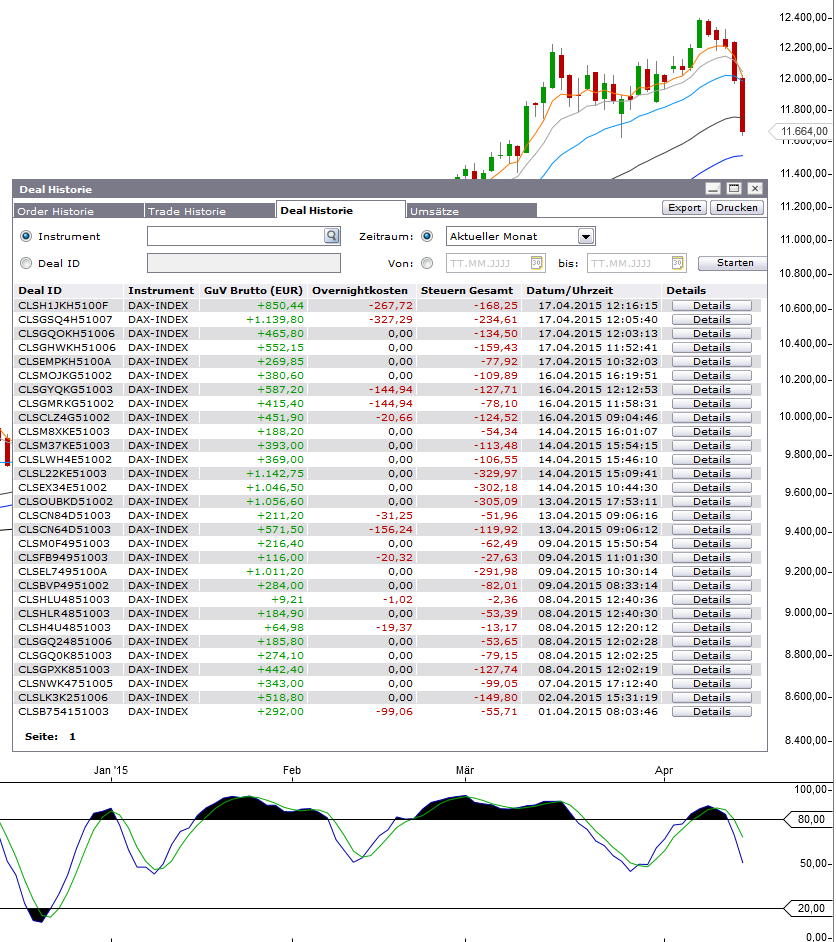Open the Von date calendar icon
The height and width of the screenshot is (942, 836).
(536, 263)
